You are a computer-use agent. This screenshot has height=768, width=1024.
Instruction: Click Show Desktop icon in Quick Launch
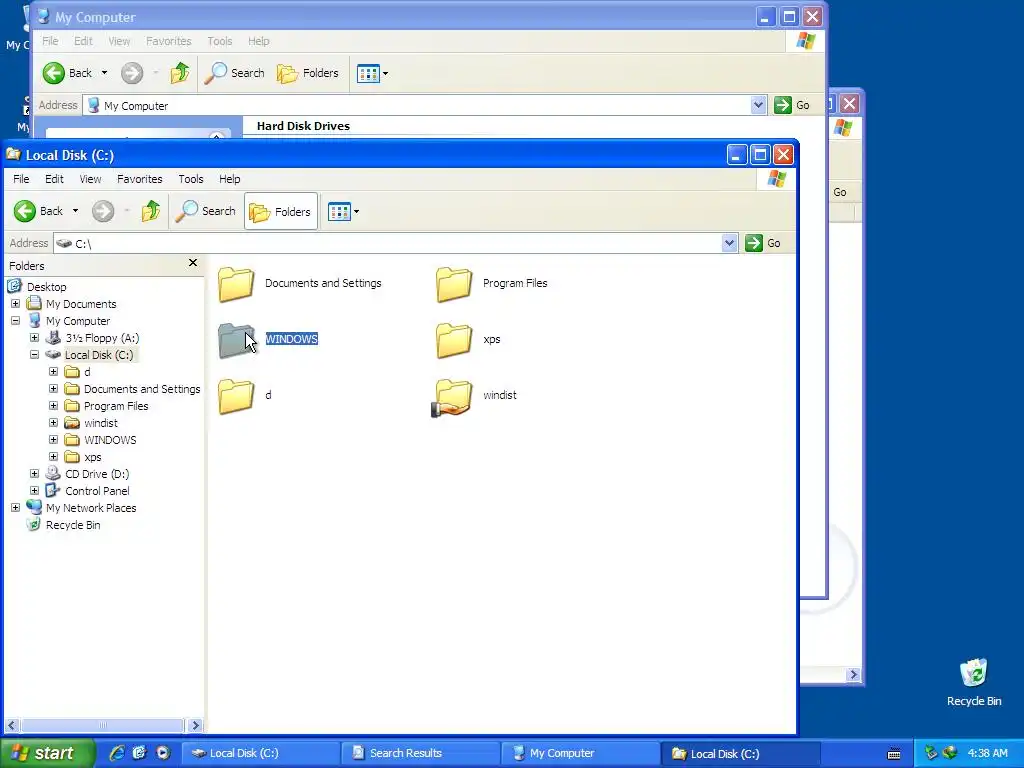[x=139, y=753]
